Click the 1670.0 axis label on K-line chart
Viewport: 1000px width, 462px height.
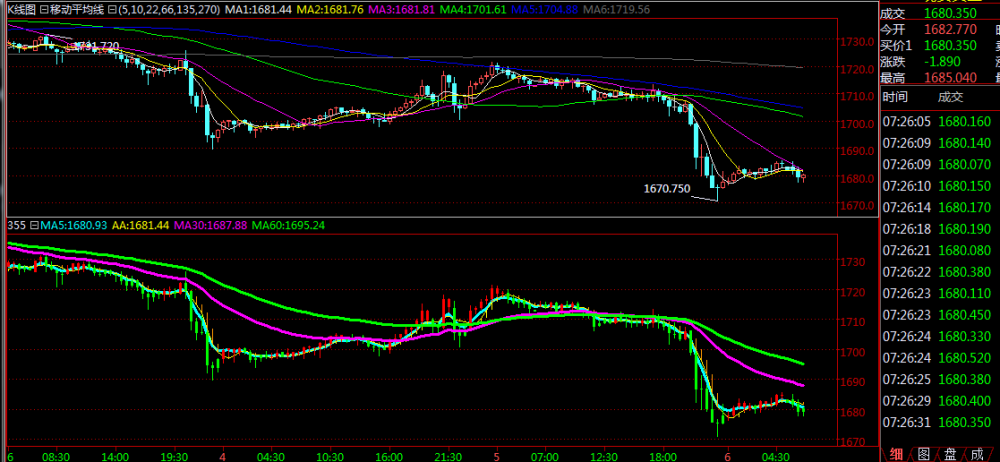pos(857,205)
